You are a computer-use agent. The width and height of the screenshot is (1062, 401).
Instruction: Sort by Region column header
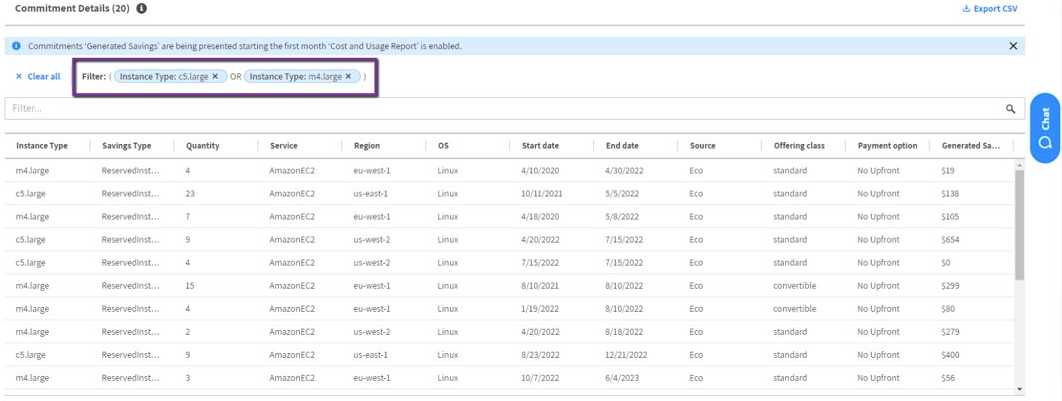point(366,146)
